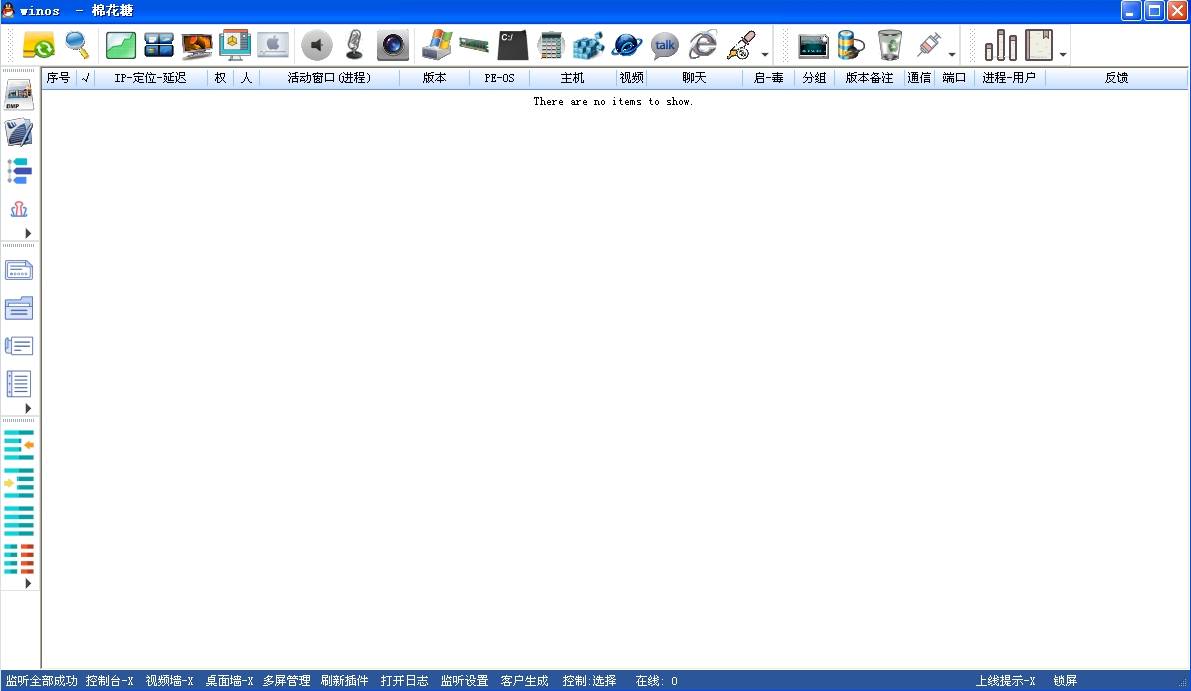Viewport: 1191px width, 691px height.
Task: Expand arrow below teal-red rows sidebar icon
Action: 28,583
